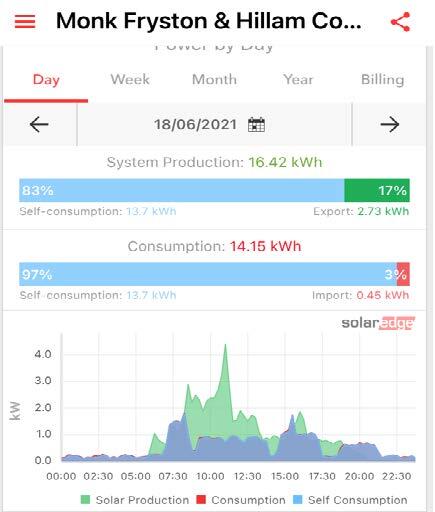This screenshot has width=435, height=512.
Task: Click the 83% self-consumption production bar
Action: point(182,190)
